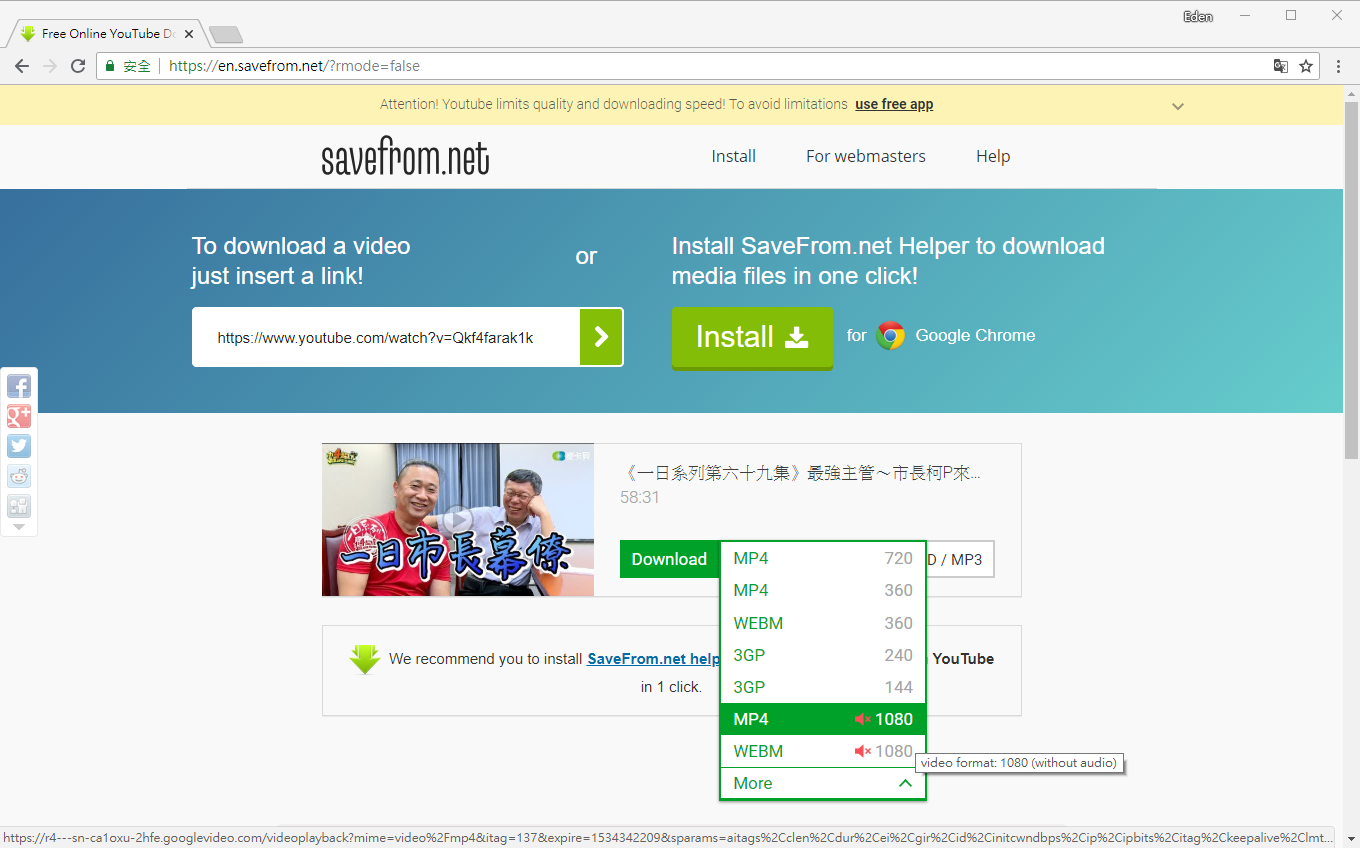Open the Chrome three-dot menu
Screen dimensions: 1360x848
[x=1339, y=66]
